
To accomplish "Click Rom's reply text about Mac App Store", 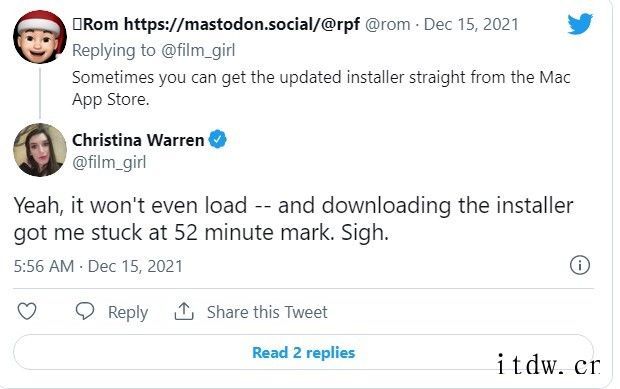I will click(321, 88).
